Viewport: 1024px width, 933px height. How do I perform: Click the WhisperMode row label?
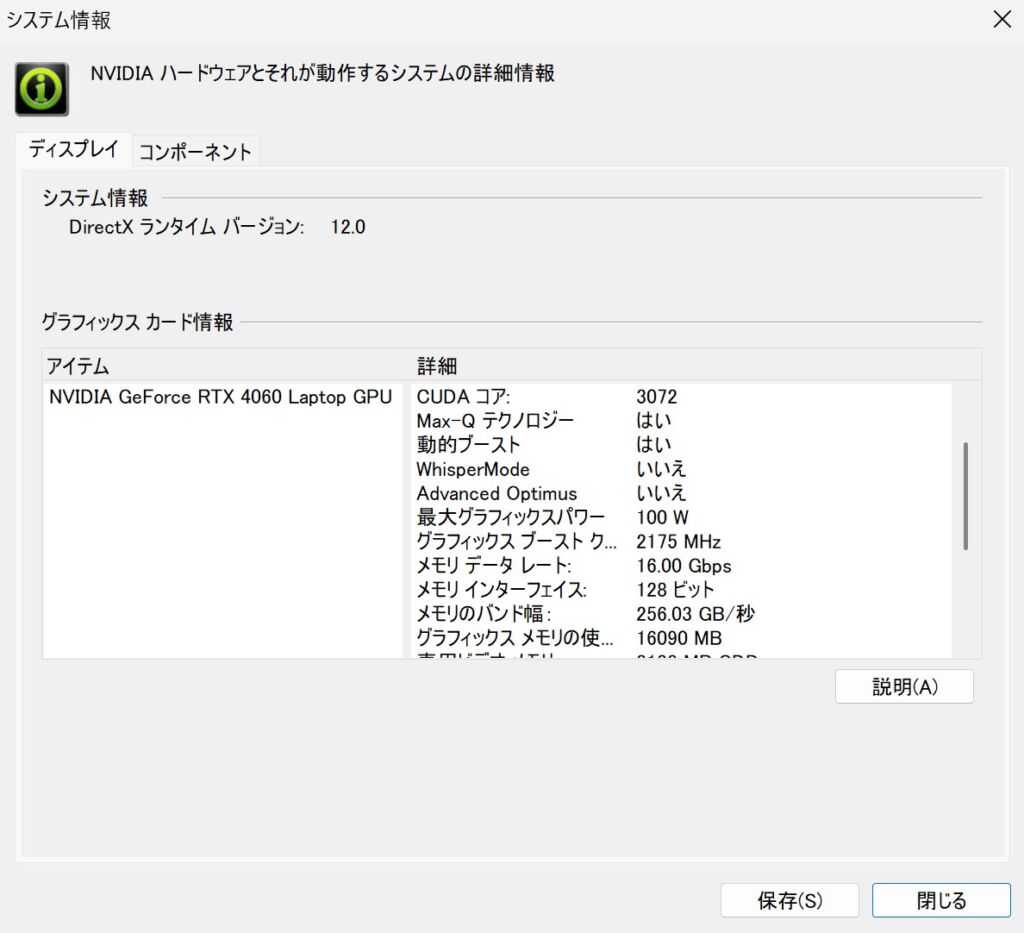point(473,469)
